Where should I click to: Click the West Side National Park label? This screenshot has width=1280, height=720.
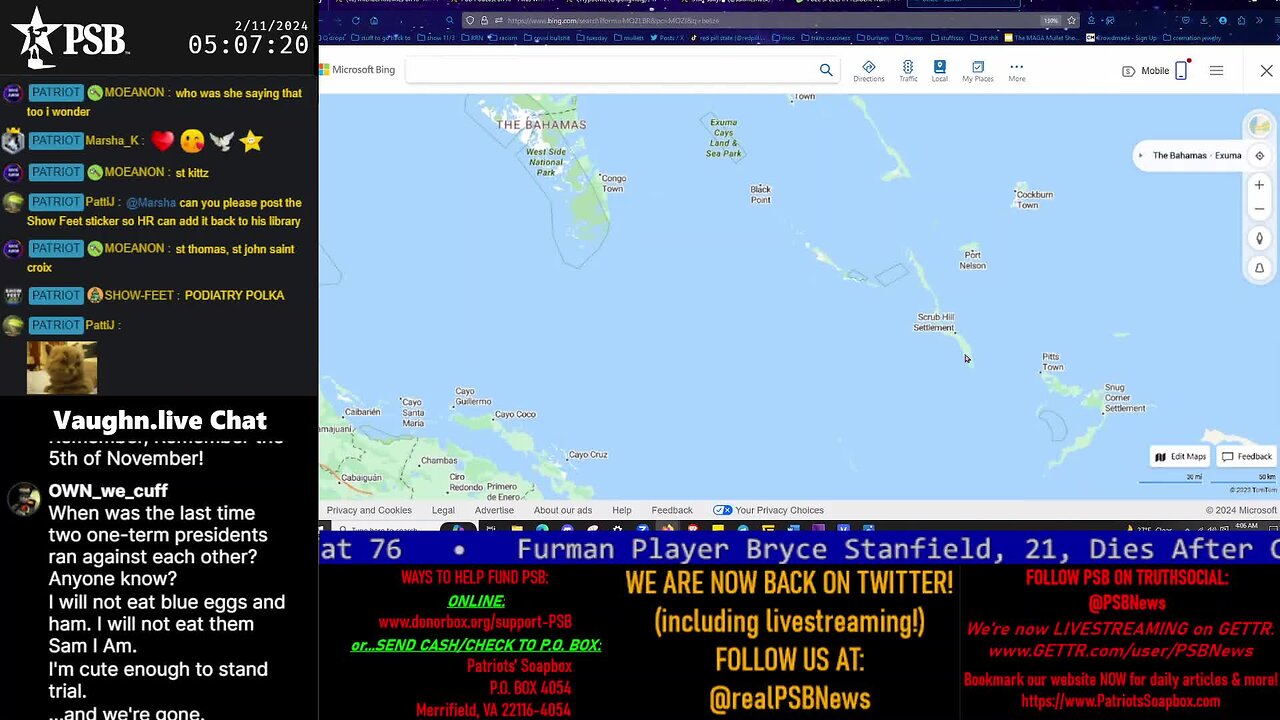(546, 160)
